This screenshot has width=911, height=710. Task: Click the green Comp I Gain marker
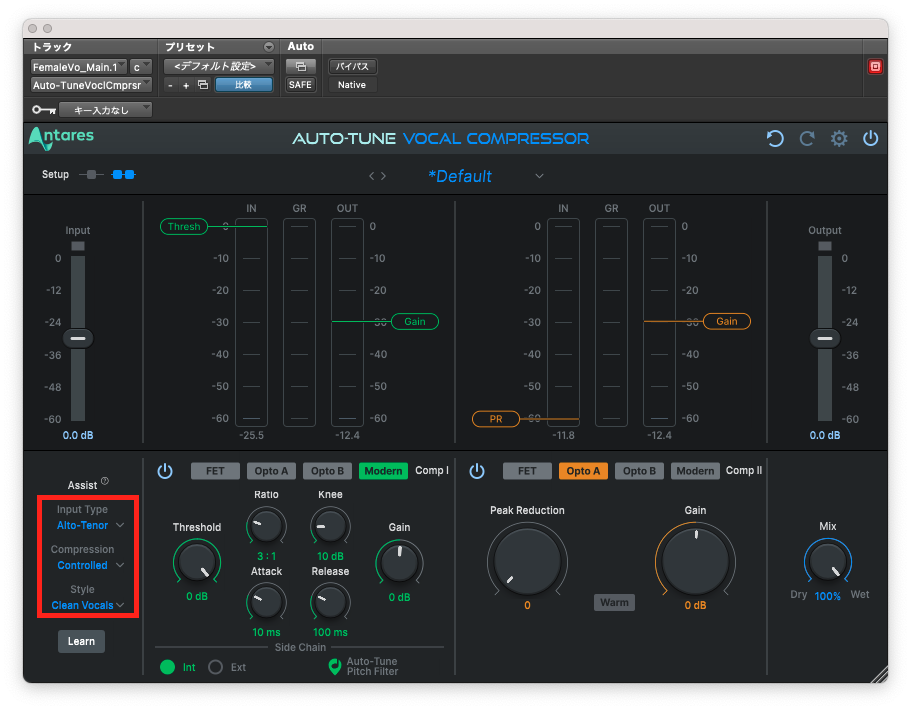coord(415,321)
